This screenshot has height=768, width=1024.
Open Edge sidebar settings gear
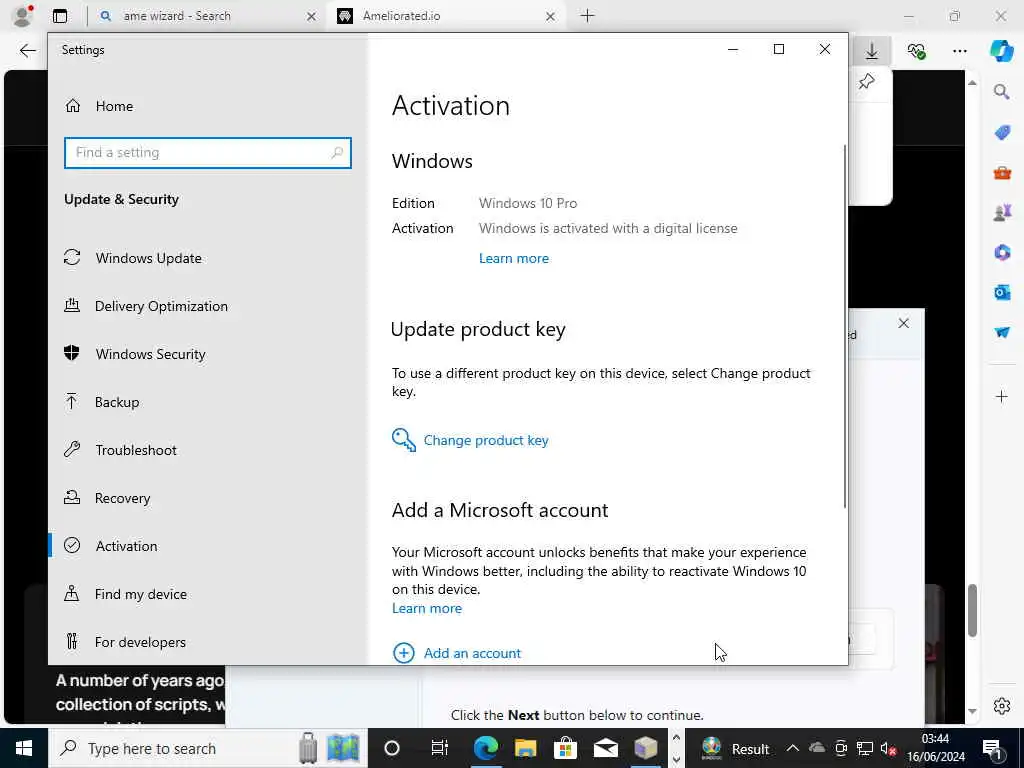[1002, 706]
